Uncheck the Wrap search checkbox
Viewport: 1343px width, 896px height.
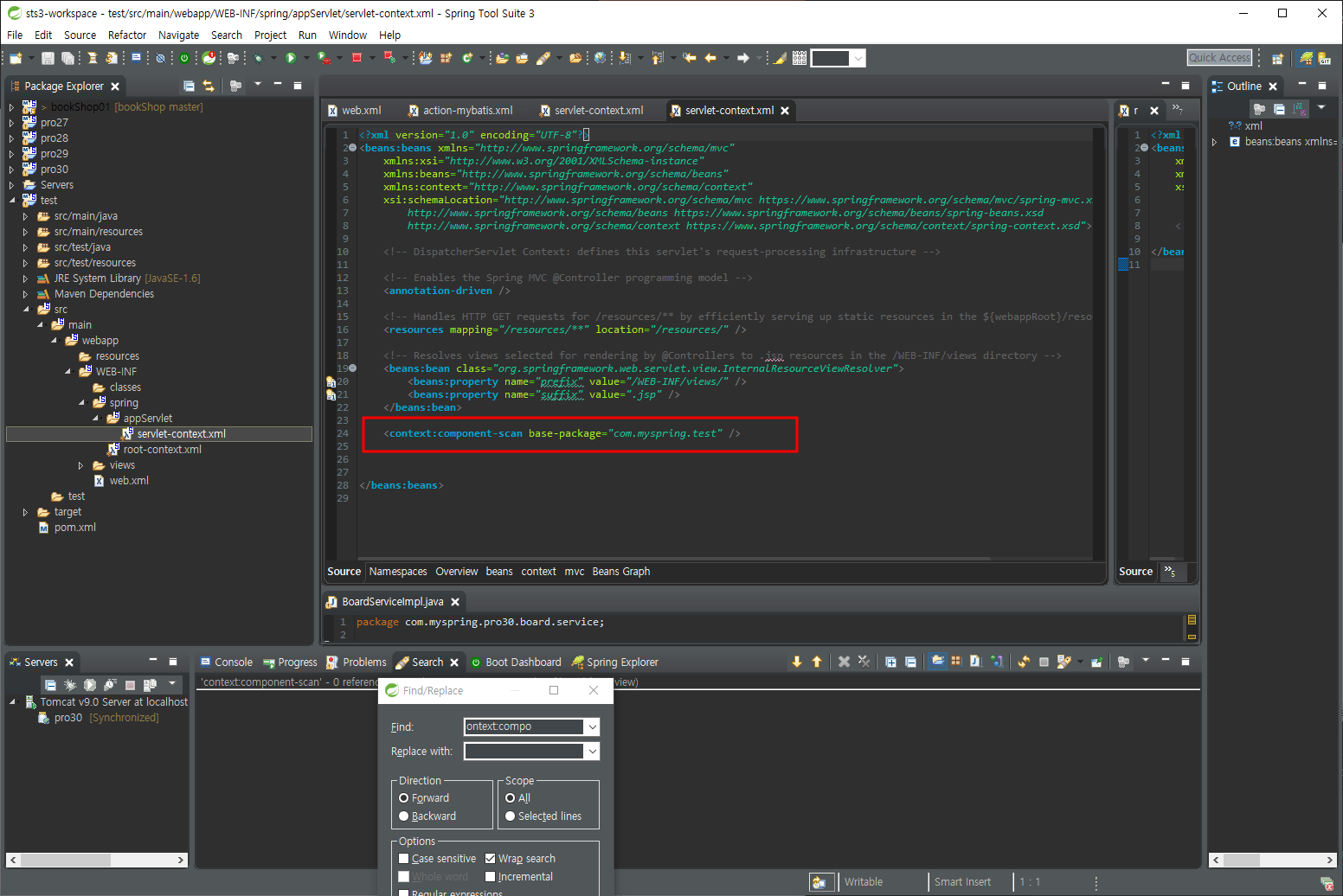coord(491,859)
